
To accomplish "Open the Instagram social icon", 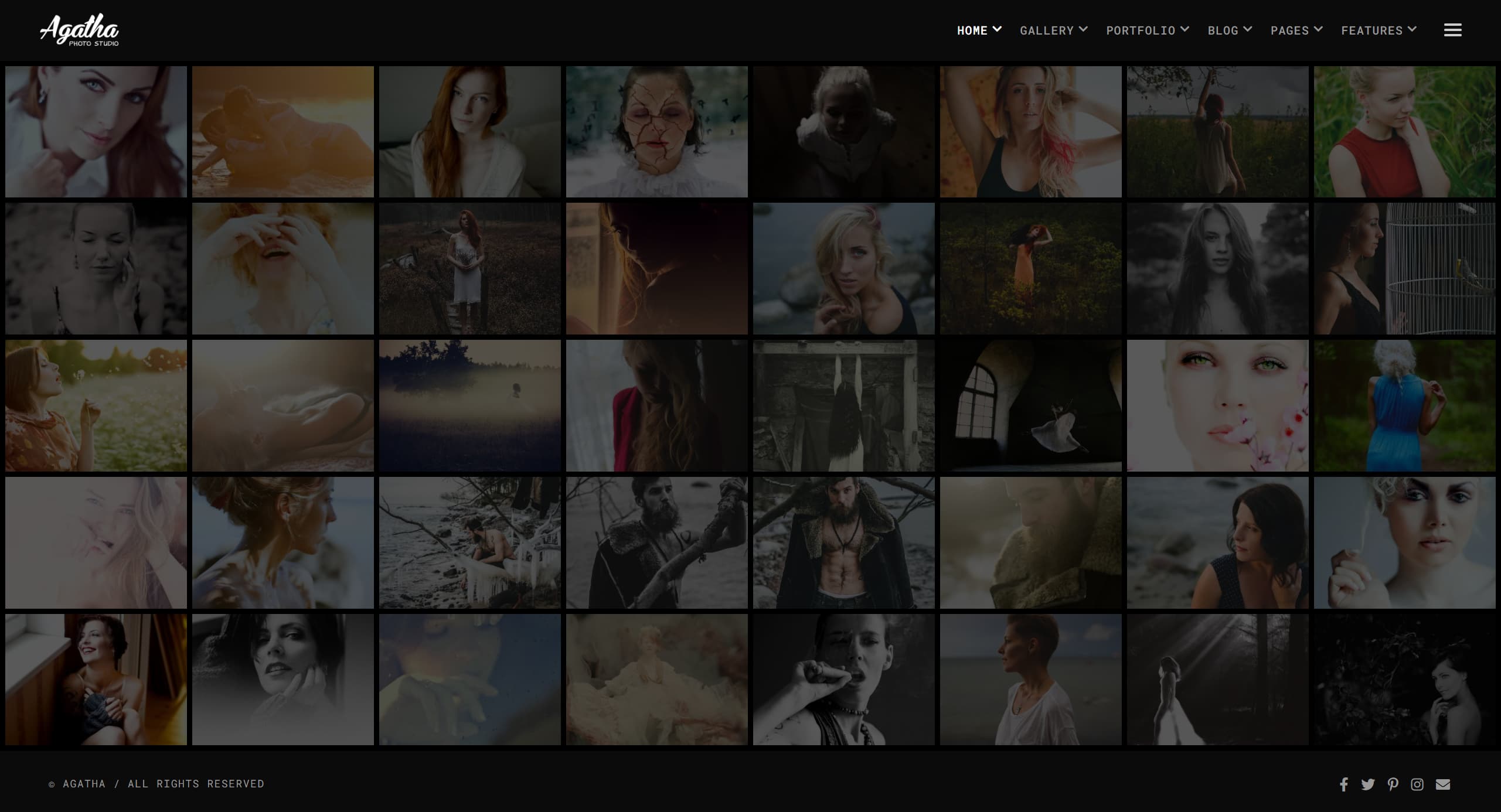I will (x=1417, y=784).
